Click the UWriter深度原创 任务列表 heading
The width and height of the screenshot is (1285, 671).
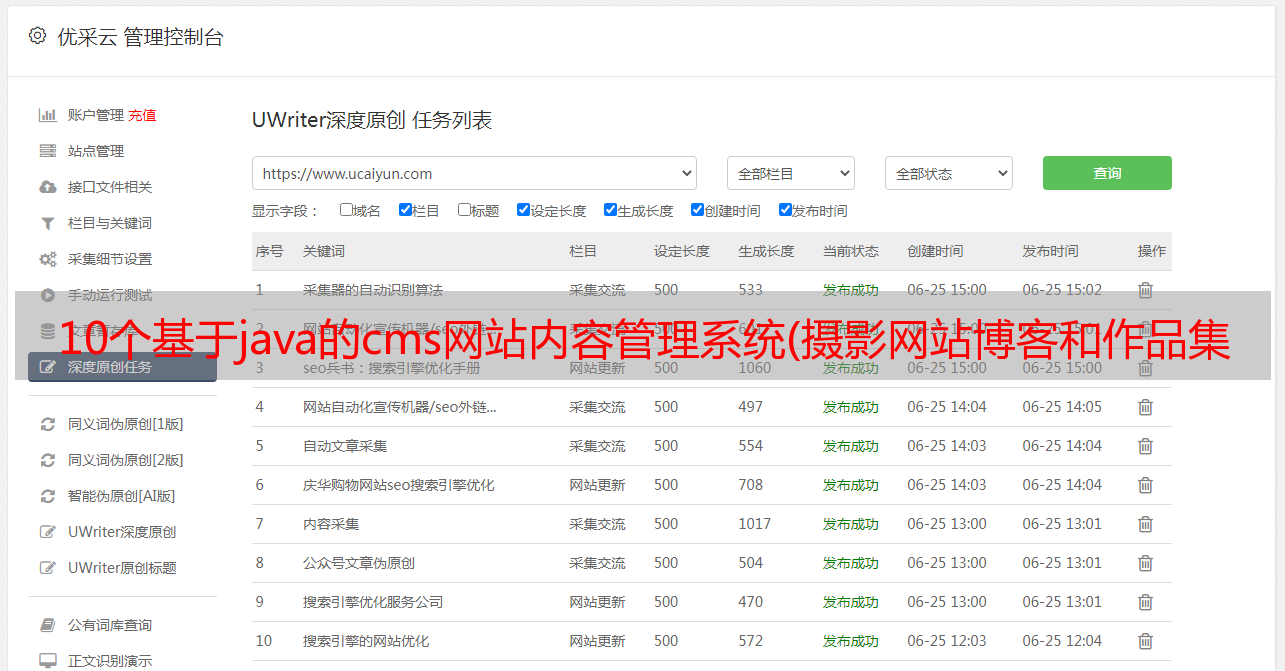pyautogui.click(x=372, y=120)
